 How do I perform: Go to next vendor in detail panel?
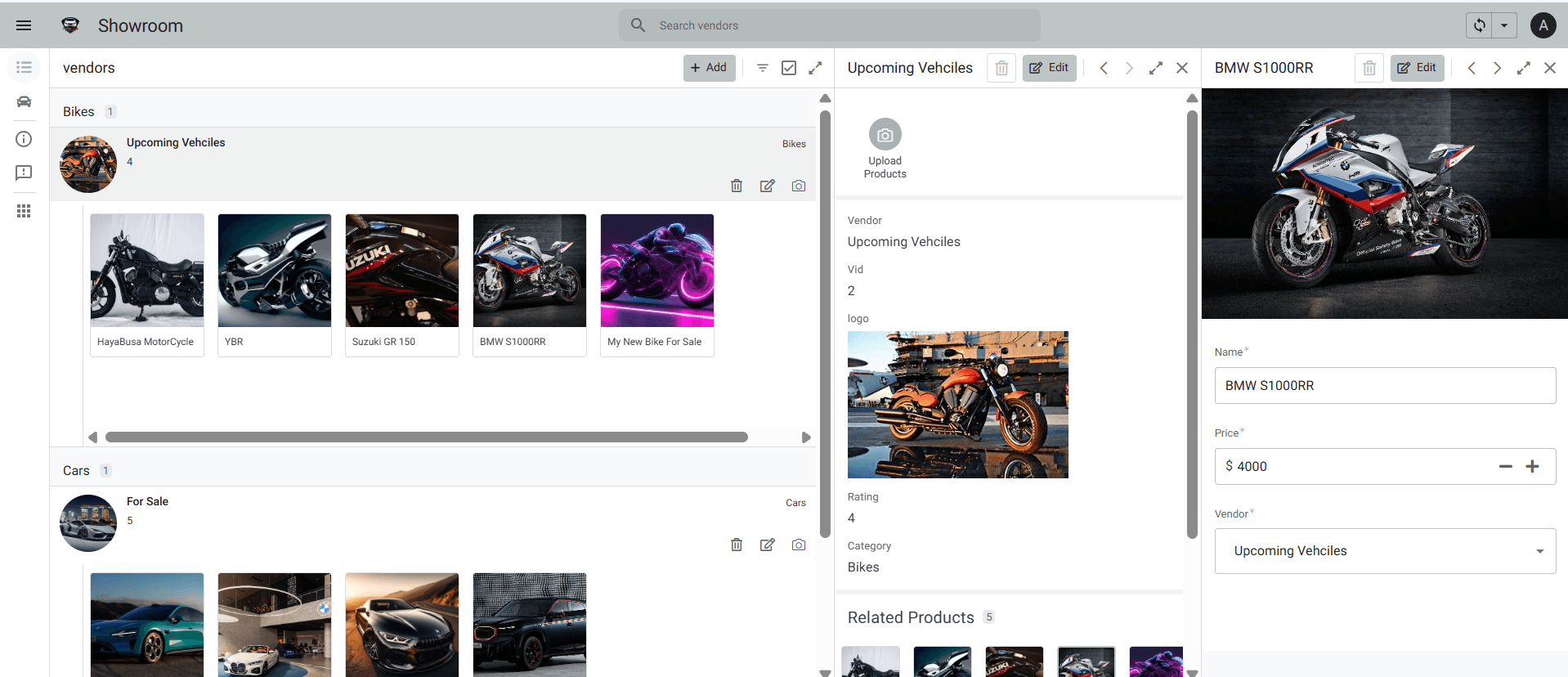click(x=1129, y=68)
